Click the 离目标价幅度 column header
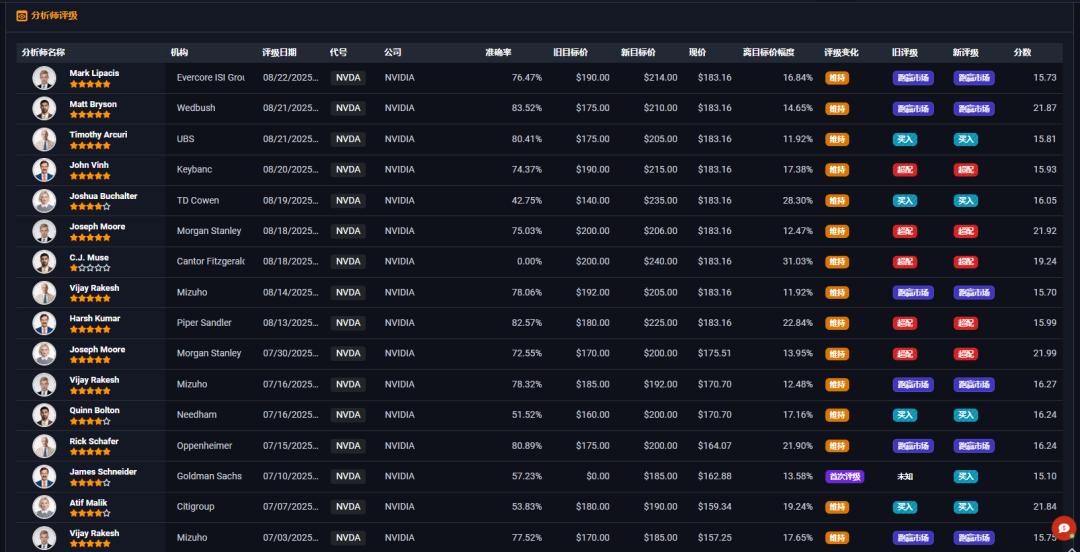Viewport: 1080px width, 552px height. pos(768,52)
